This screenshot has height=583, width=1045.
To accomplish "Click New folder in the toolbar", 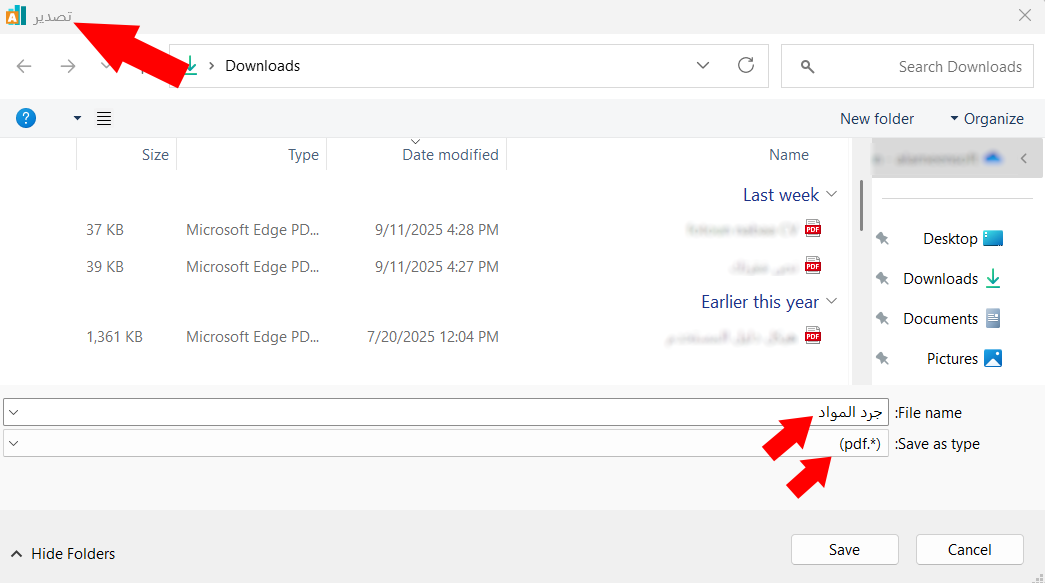I will point(876,119).
